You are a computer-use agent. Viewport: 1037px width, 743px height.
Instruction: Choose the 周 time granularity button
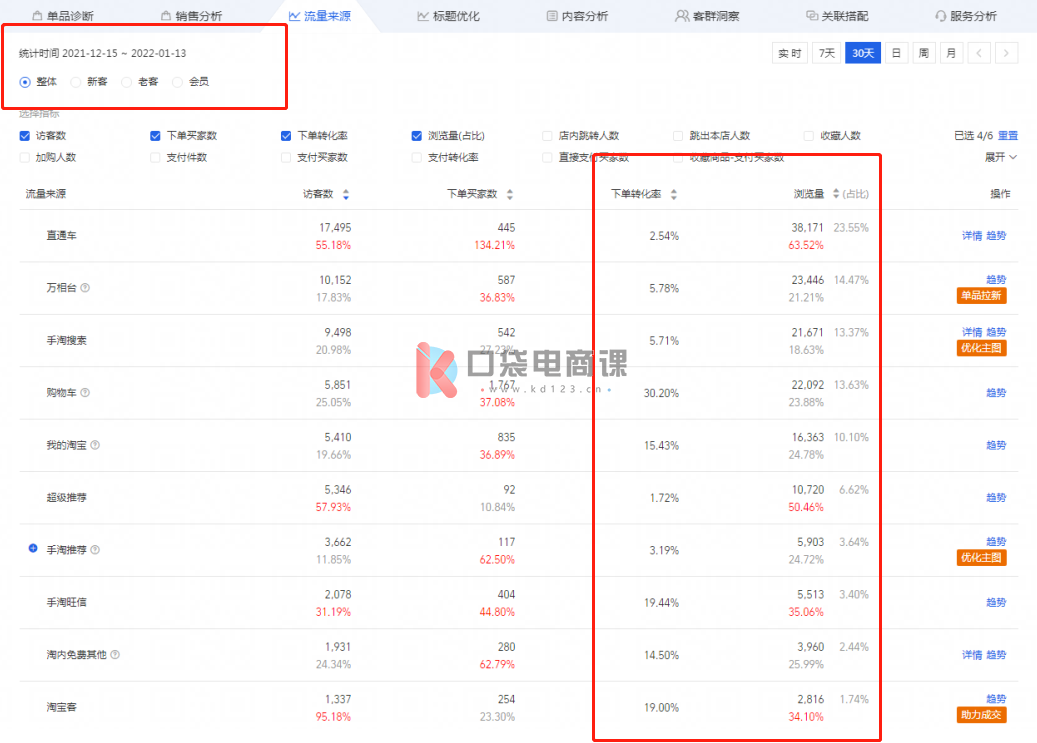coord(924,53)
